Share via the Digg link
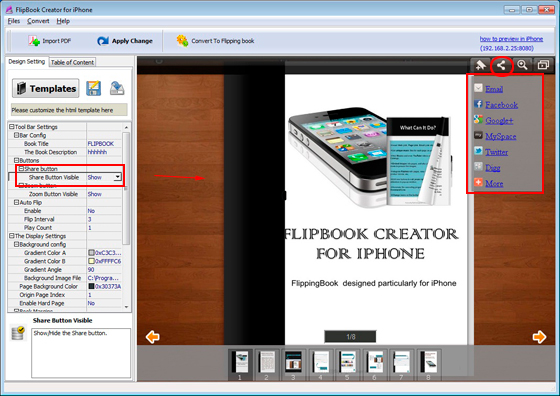560x396 pixels. point(492,168)
